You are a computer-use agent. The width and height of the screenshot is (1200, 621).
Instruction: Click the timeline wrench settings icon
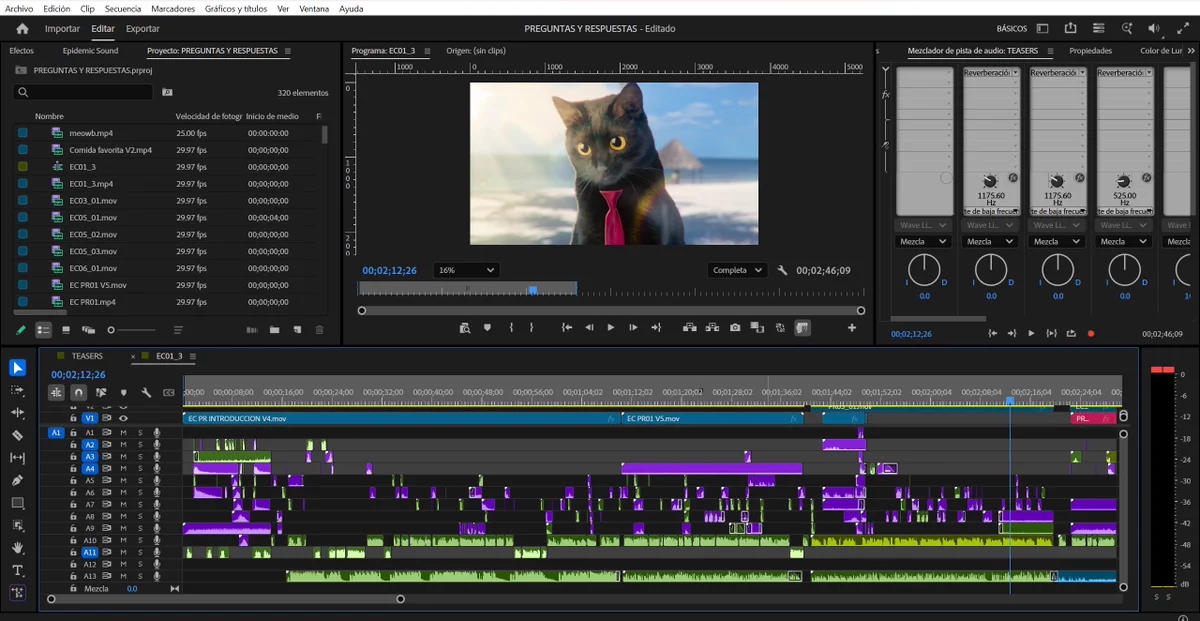[146, 393]
